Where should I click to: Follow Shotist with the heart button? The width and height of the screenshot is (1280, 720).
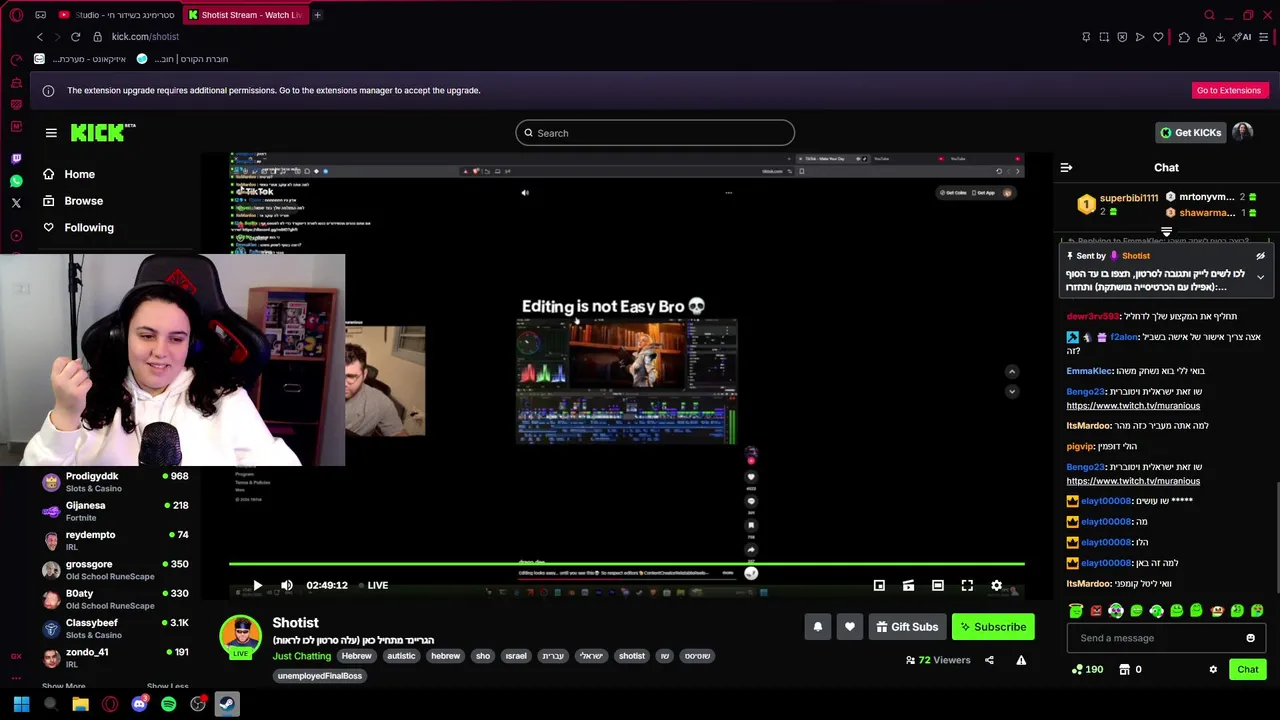click(x=850, y=627)
